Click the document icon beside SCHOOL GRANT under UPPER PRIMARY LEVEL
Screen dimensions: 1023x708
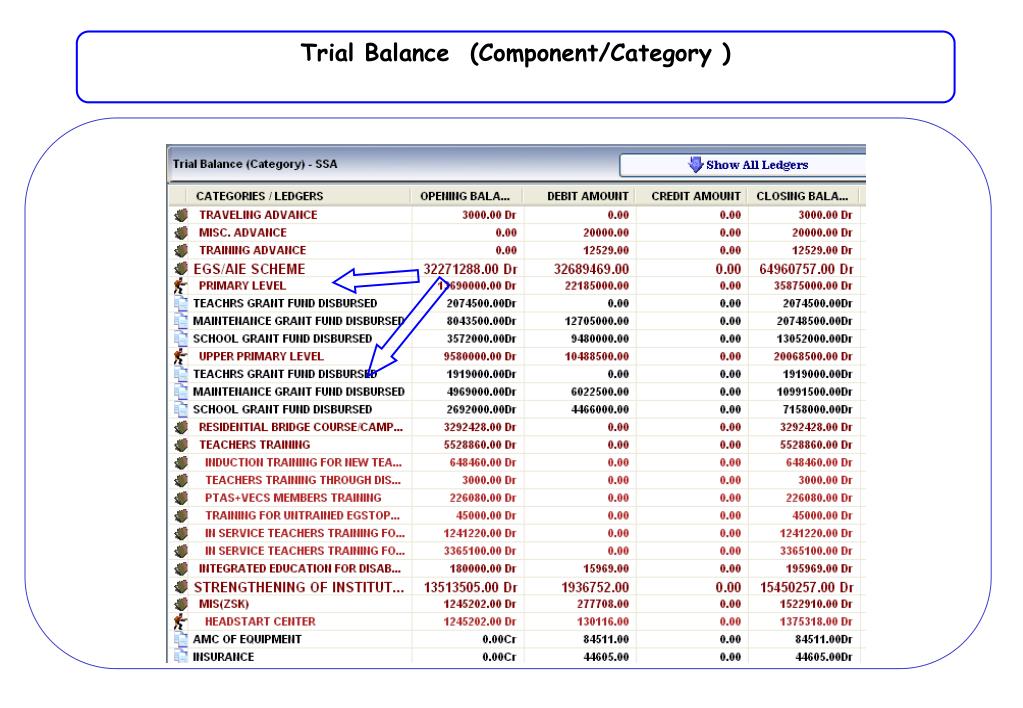point(181,409)
